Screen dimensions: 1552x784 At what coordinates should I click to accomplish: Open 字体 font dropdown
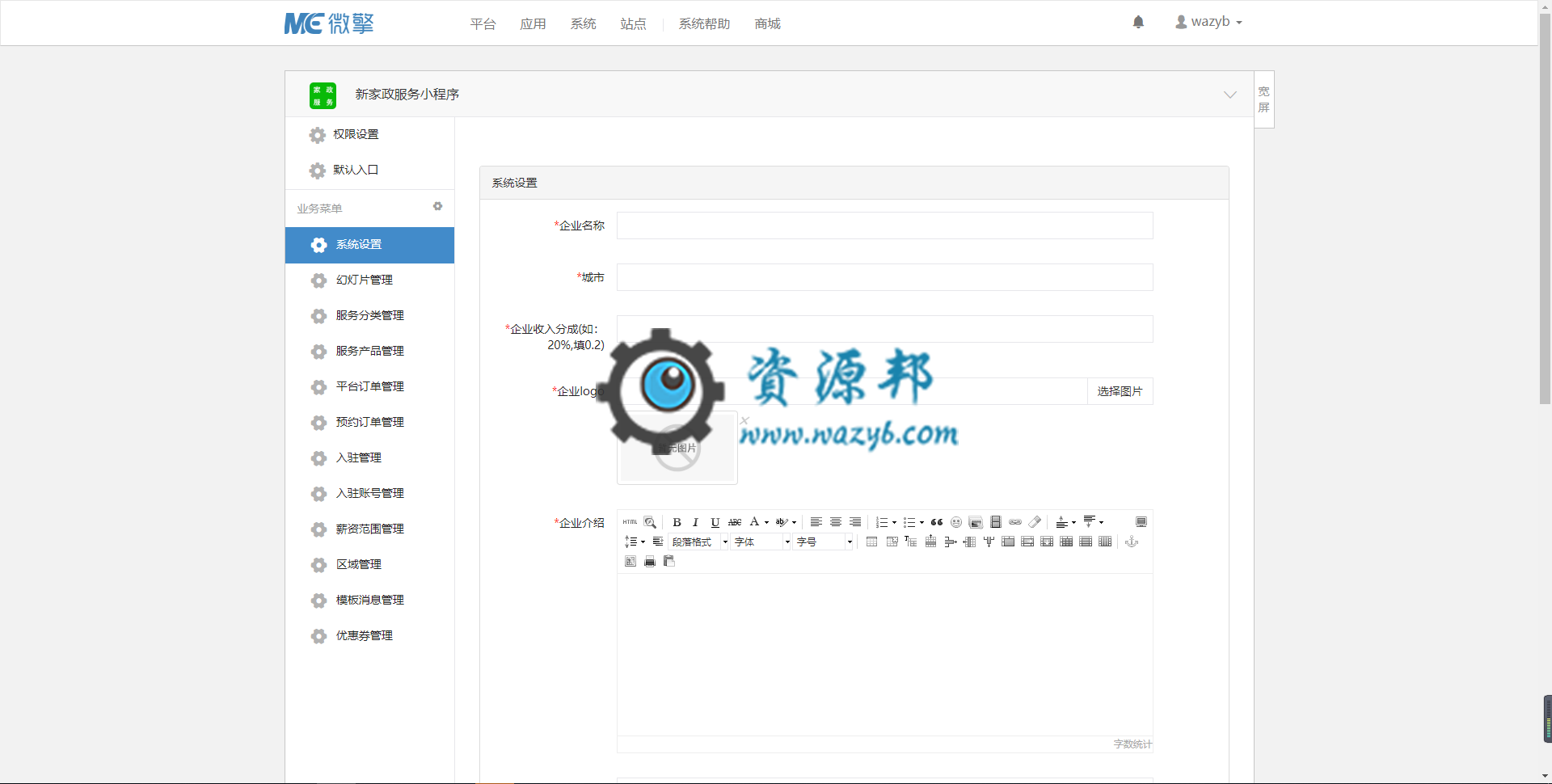click(x=761, y=542)
